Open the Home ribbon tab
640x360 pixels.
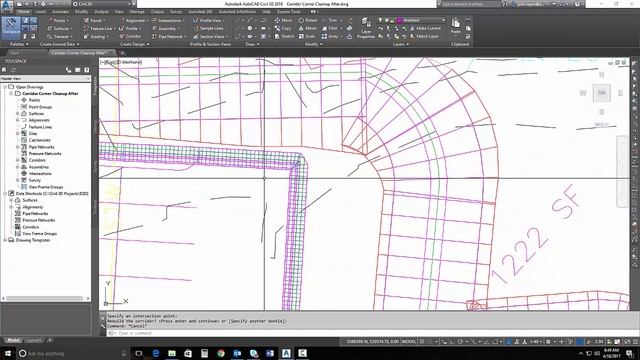pyautogui.click(x=24, y=12)
